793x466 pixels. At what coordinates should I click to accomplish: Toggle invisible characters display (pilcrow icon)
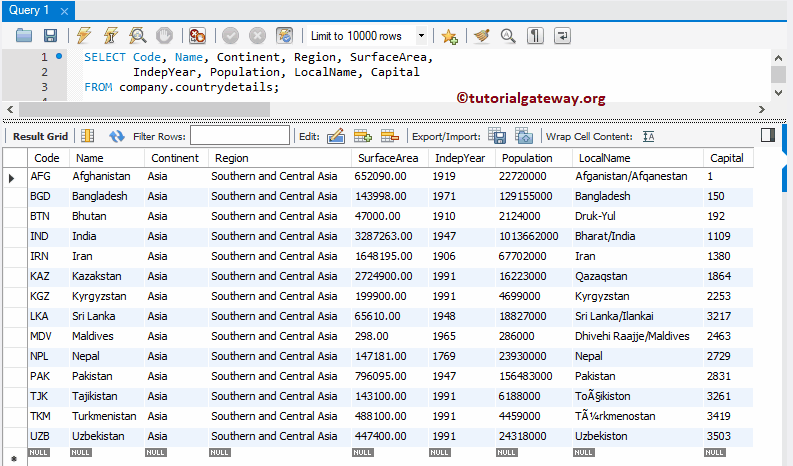(535, 36)
